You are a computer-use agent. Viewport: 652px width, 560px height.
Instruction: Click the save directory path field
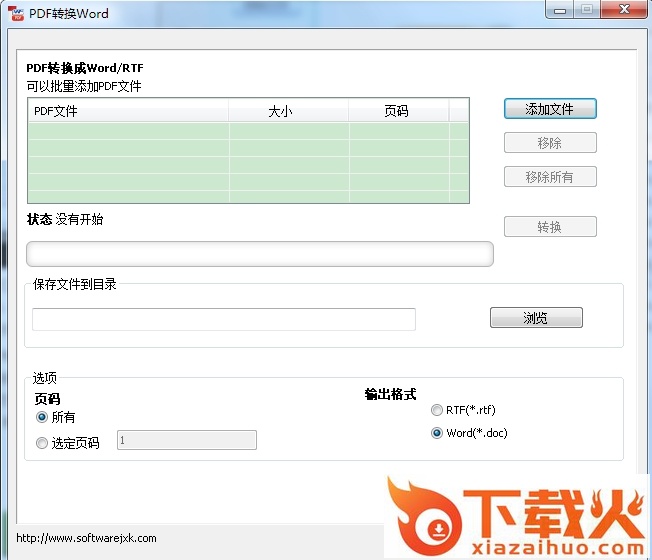pyautogui.click(x=224, y=319)
